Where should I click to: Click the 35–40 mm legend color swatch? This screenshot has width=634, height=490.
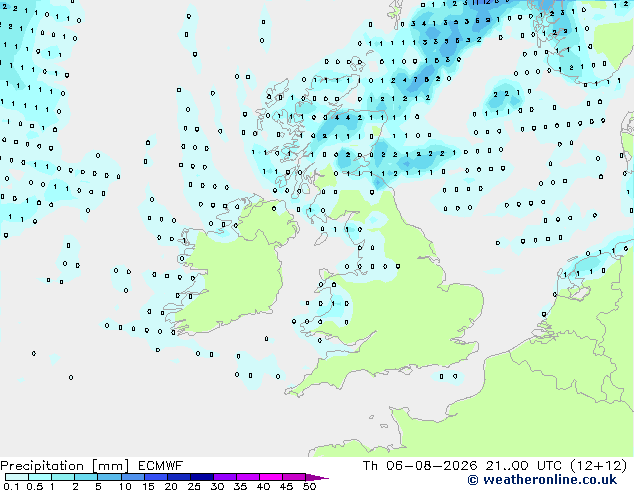[248, 477]
